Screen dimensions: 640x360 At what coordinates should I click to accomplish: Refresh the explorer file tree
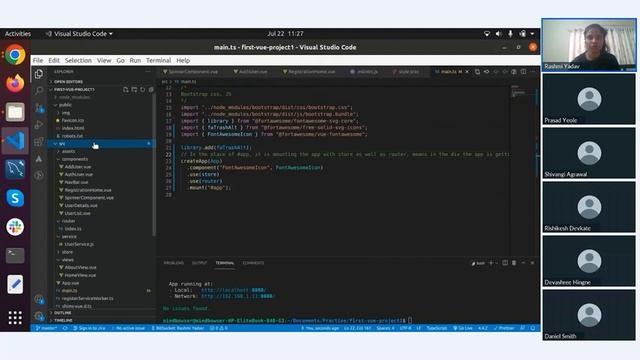[142, 89]
